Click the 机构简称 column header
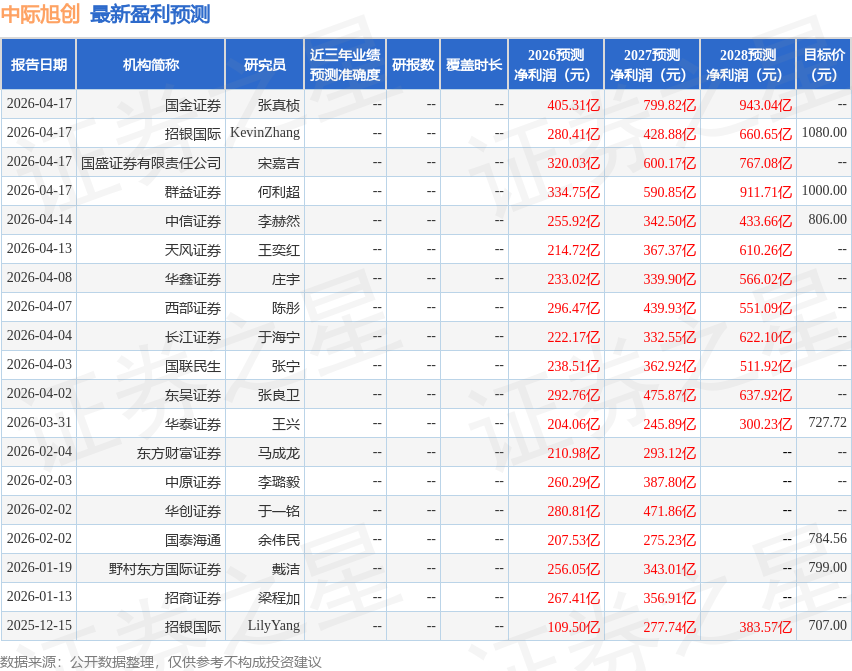This screenshot has width=852, height=671. click(151, 64)
